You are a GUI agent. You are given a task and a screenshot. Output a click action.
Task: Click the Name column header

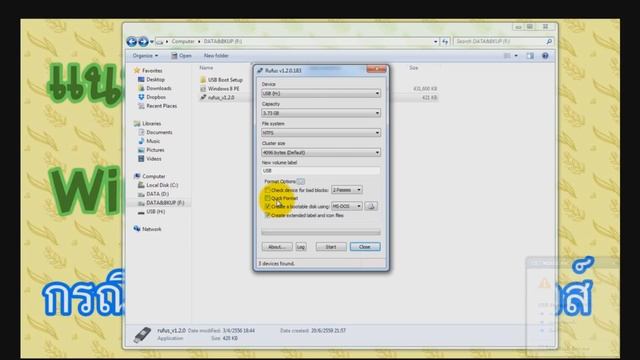(x=206, y=68)
